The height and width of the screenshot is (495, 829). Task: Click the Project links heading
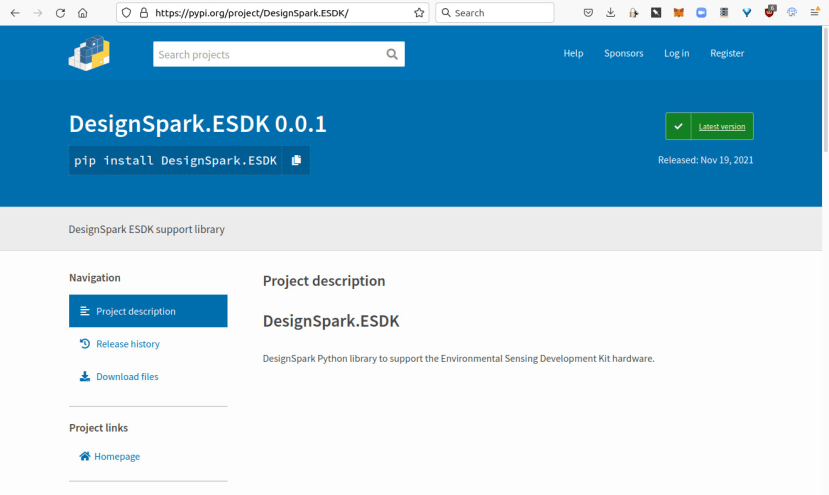(x=98, y=428)
